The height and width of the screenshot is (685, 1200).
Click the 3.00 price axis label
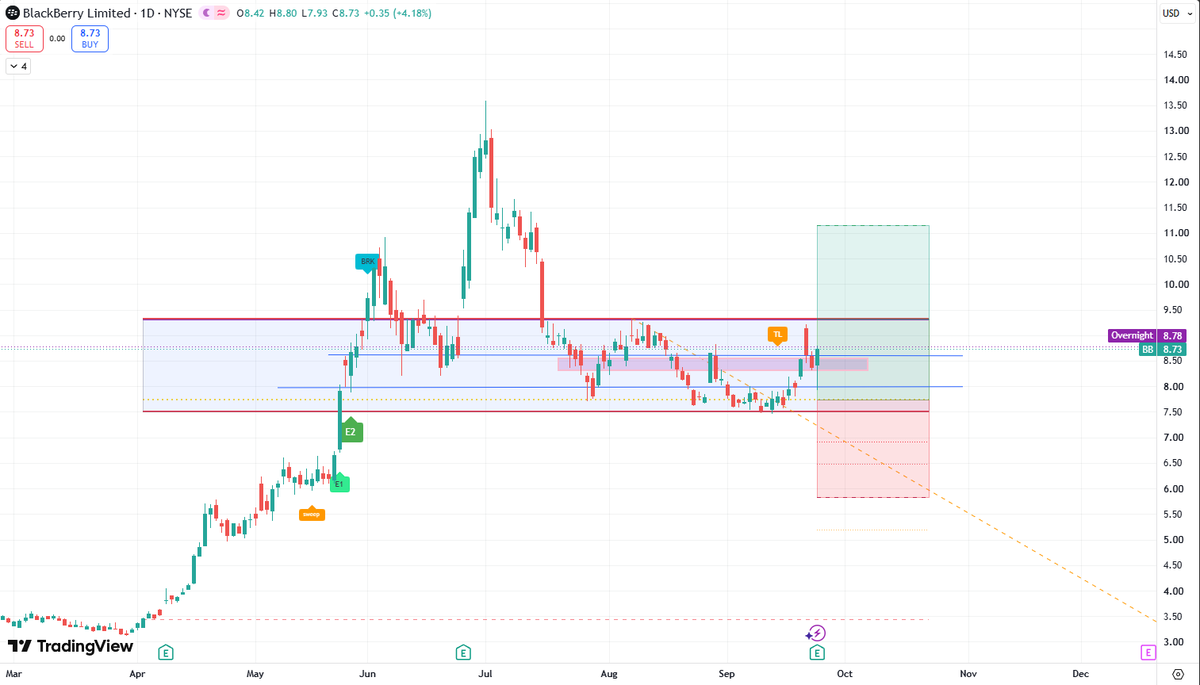pos(1175,642)
